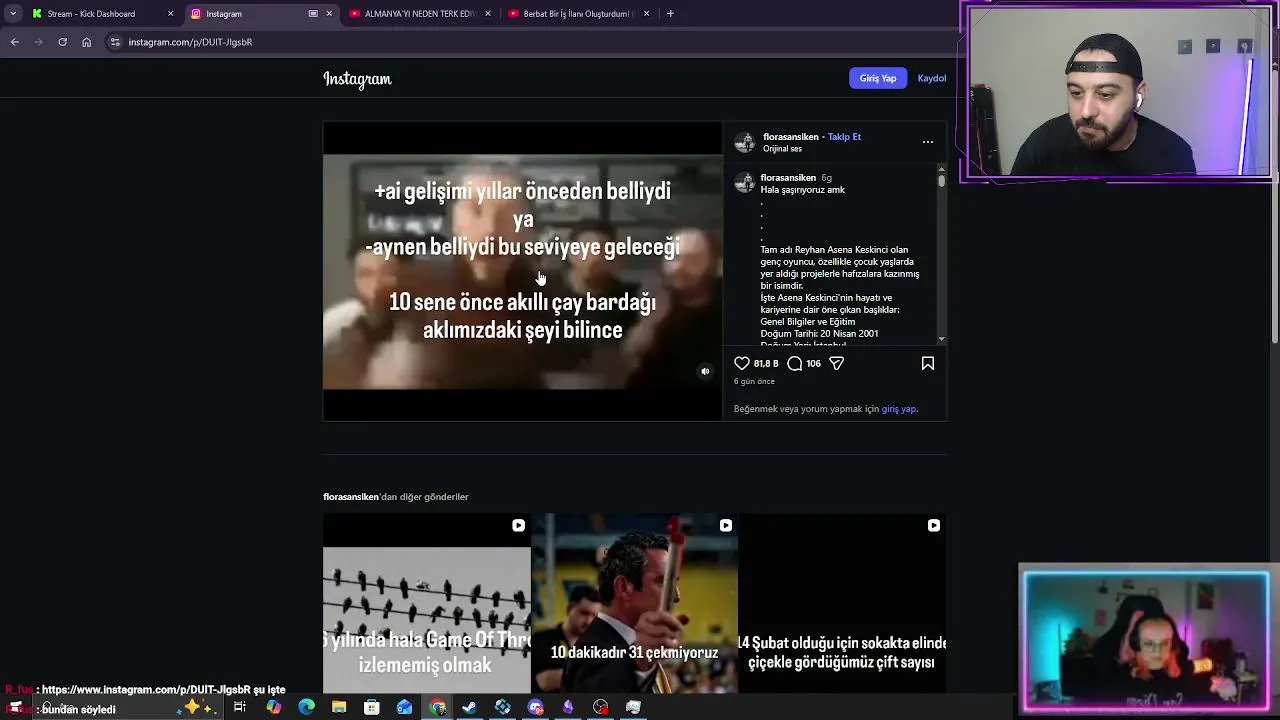Go back to previous page

tap(15, 42)
